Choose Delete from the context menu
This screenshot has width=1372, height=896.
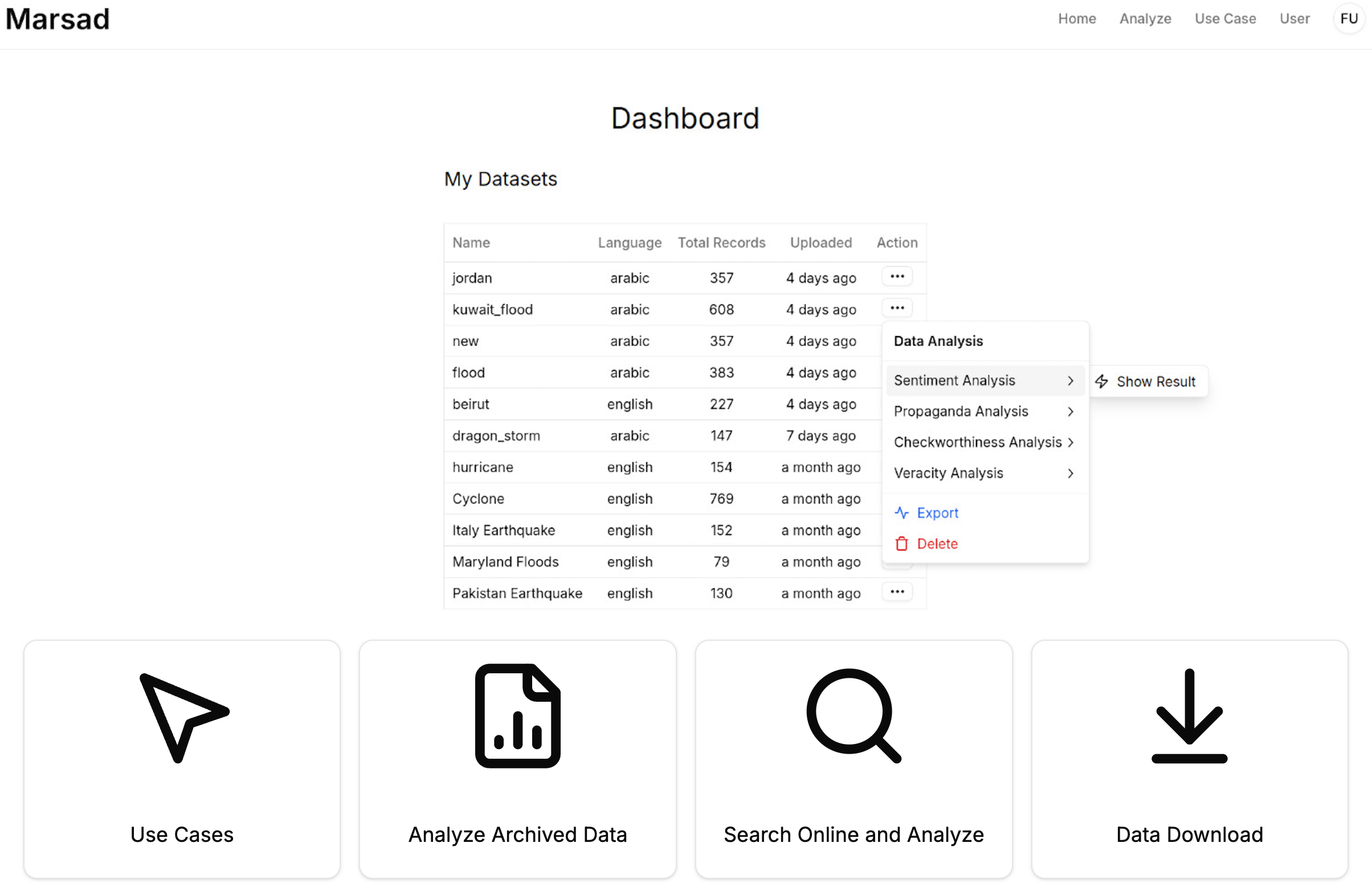[x=937, y=543]
